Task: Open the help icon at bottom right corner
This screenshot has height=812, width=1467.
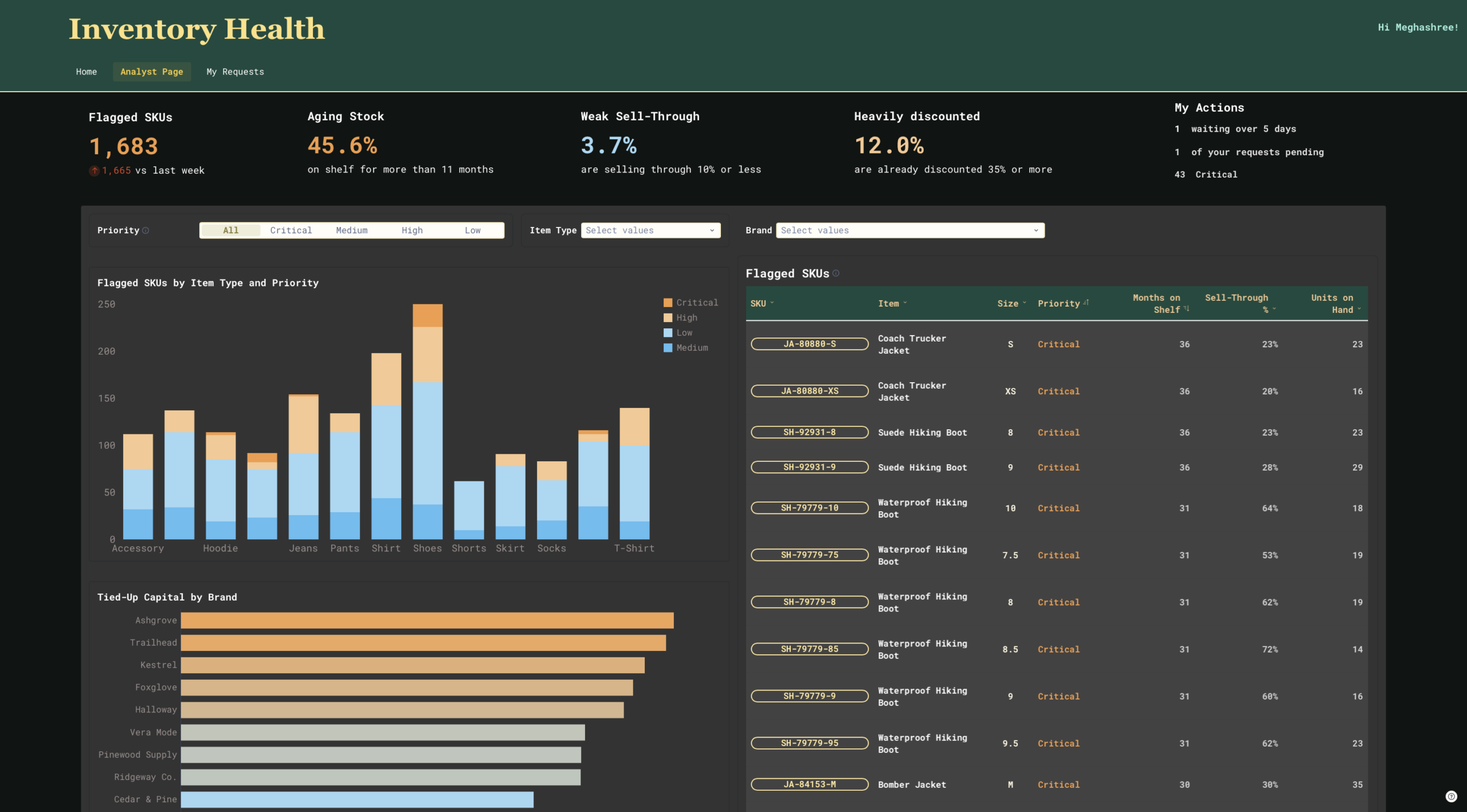Action: point(1451,796)
